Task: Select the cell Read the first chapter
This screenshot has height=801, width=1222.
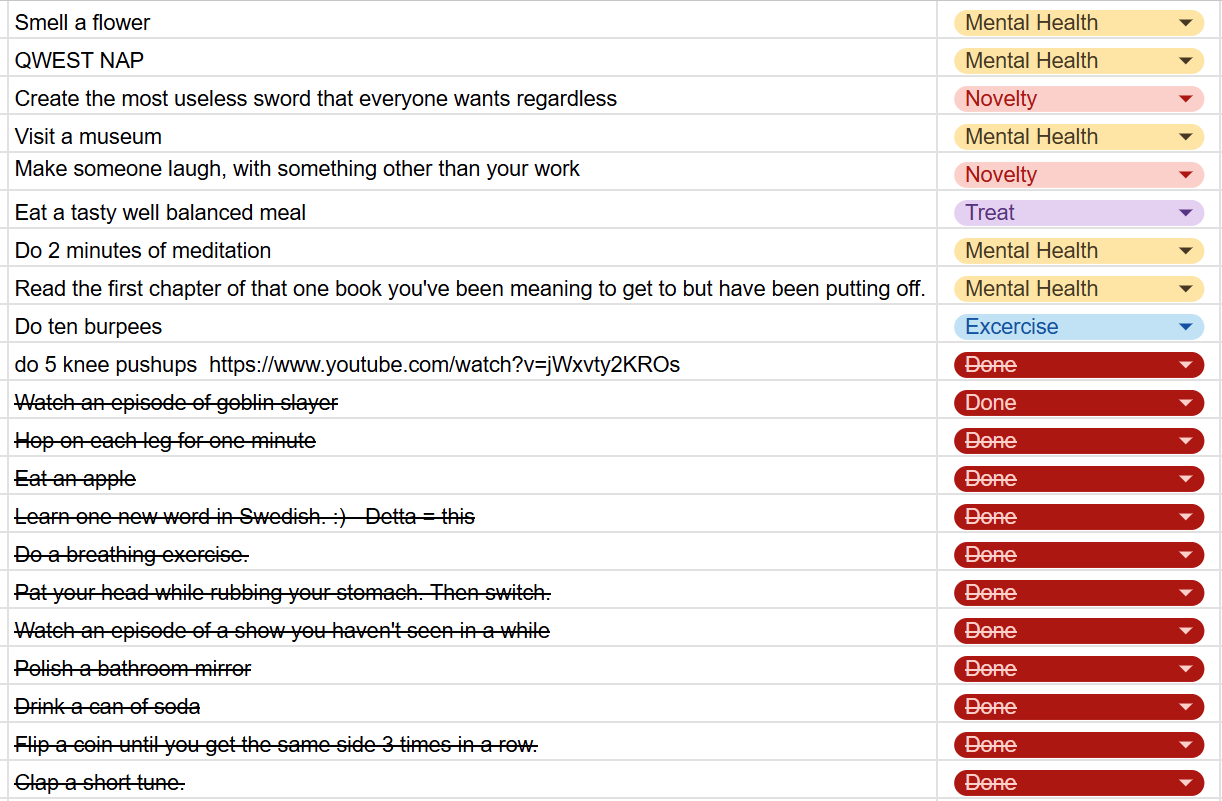Action: (x=472, y=289)
